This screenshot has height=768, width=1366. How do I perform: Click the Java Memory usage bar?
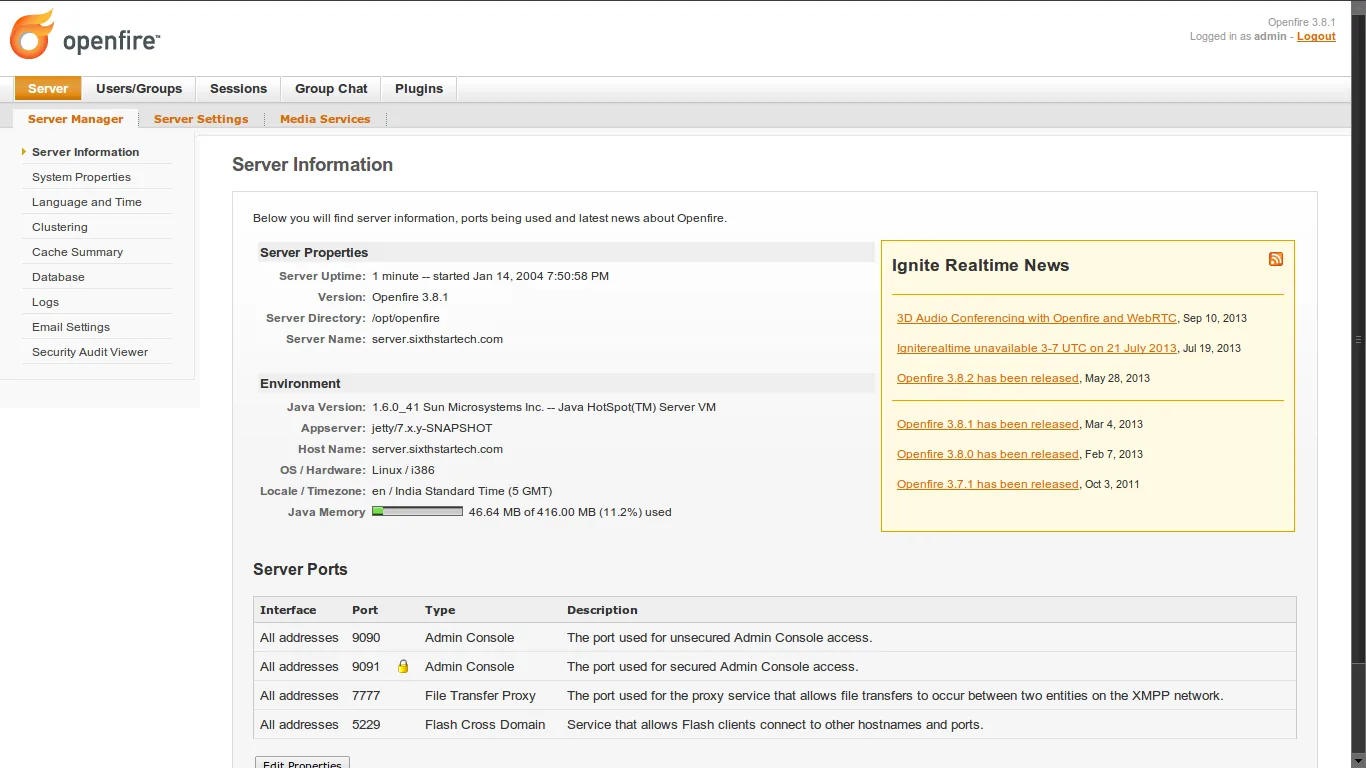tap(417, 511)
